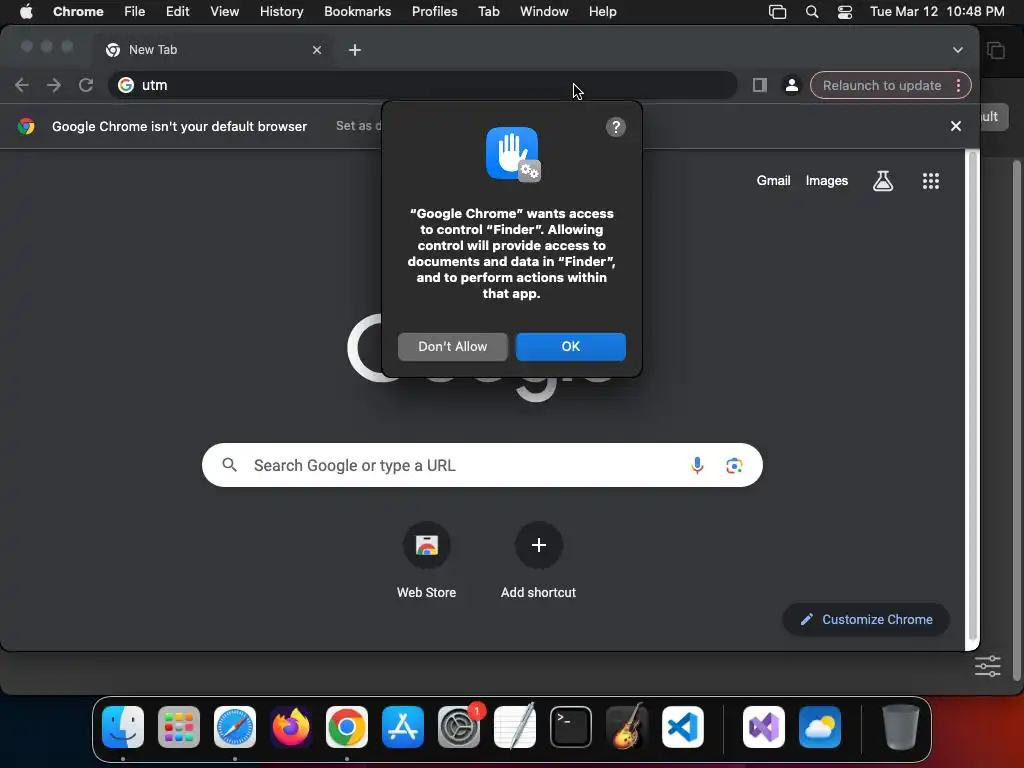Open Visual Studio from the Dock
Viewport: 1024px width, 768px height.
pos(764,727)
